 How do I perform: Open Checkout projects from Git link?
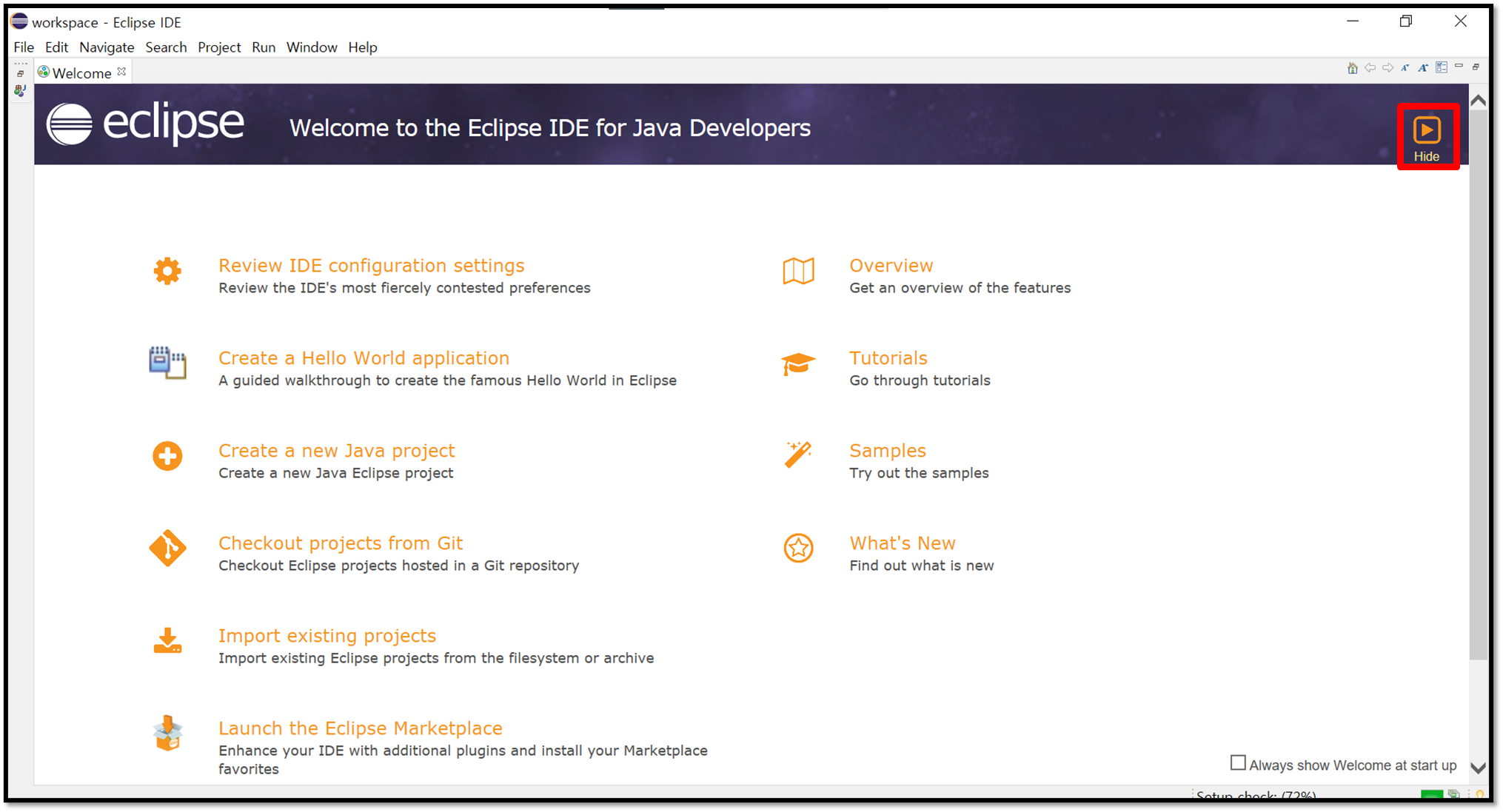tap(341, 543)
